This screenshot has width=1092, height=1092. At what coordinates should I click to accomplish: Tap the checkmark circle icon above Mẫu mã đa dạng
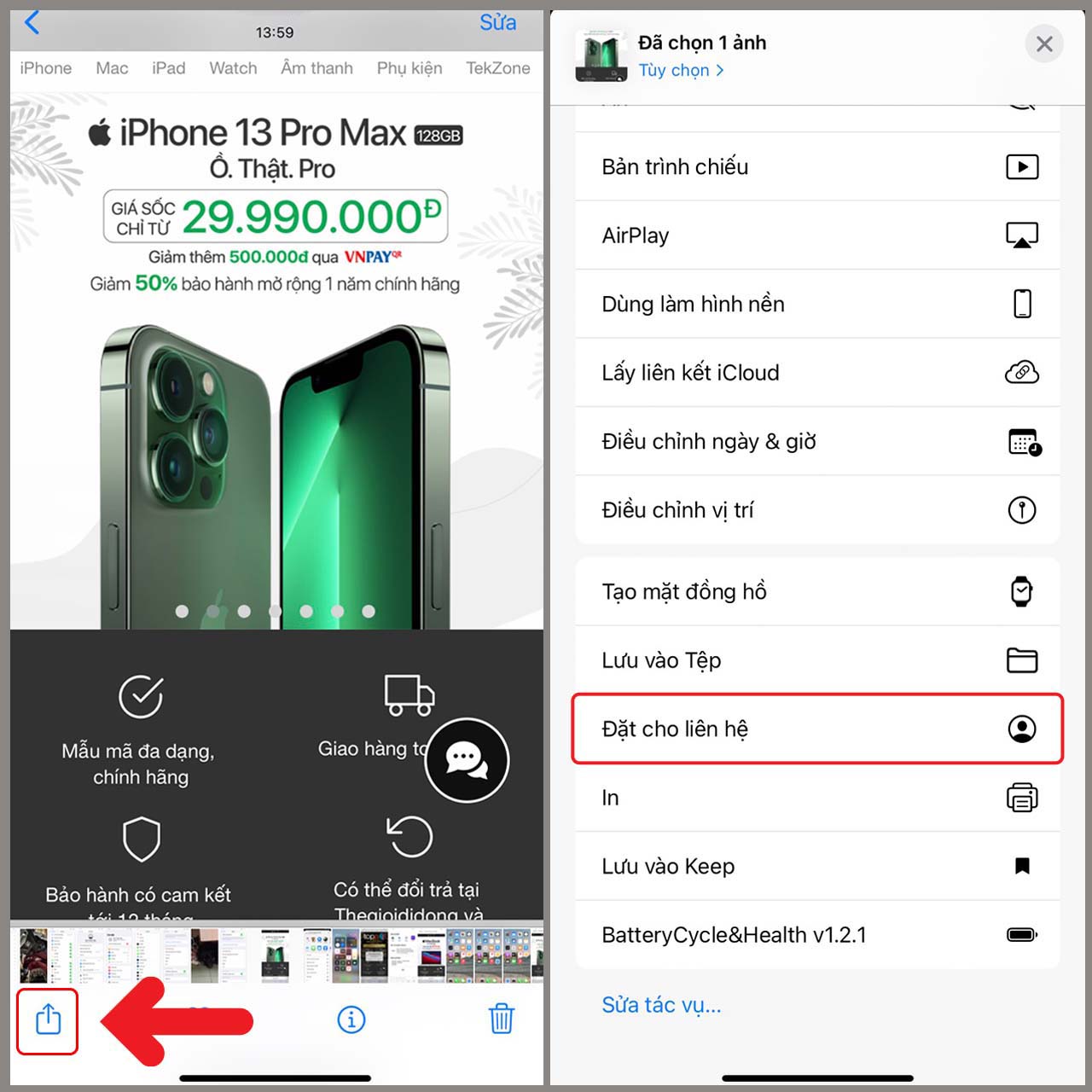coord(141,696)
